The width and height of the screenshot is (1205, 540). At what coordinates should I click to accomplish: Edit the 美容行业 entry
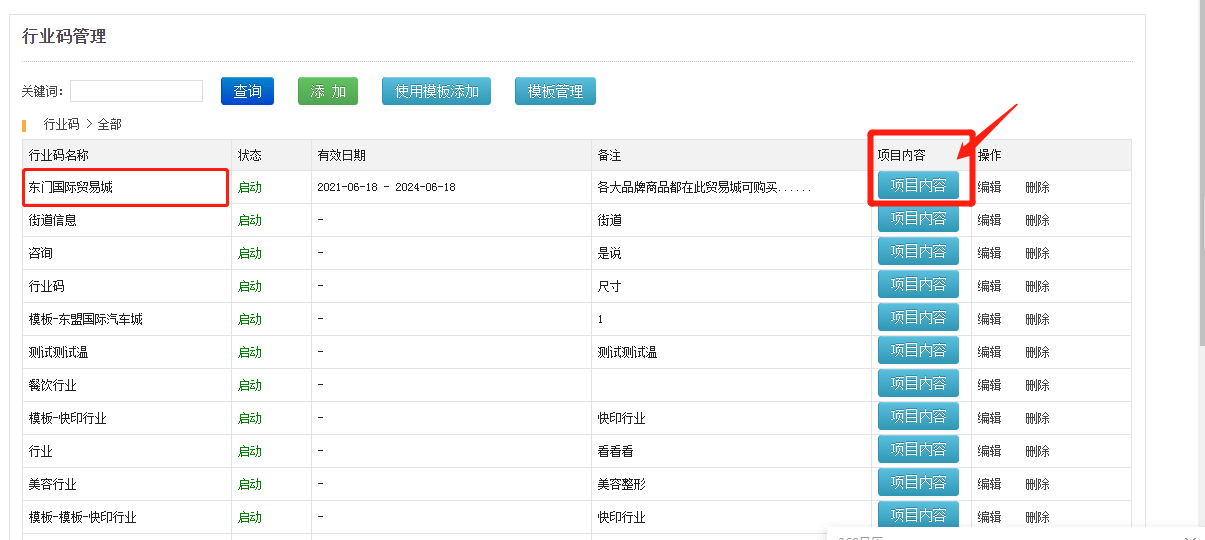pos(989,484)
